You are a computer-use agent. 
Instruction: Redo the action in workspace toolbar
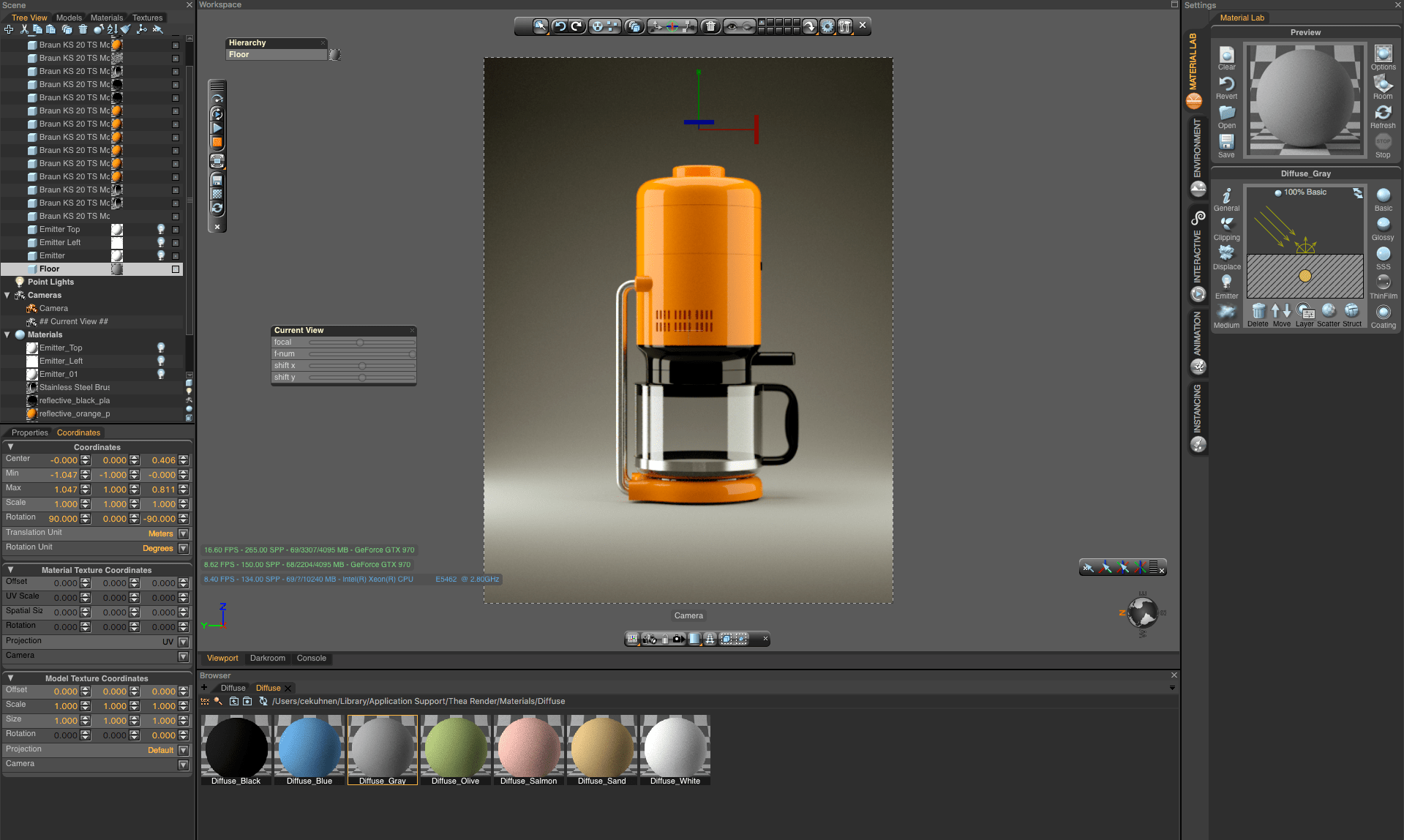[x=577, y=26]
